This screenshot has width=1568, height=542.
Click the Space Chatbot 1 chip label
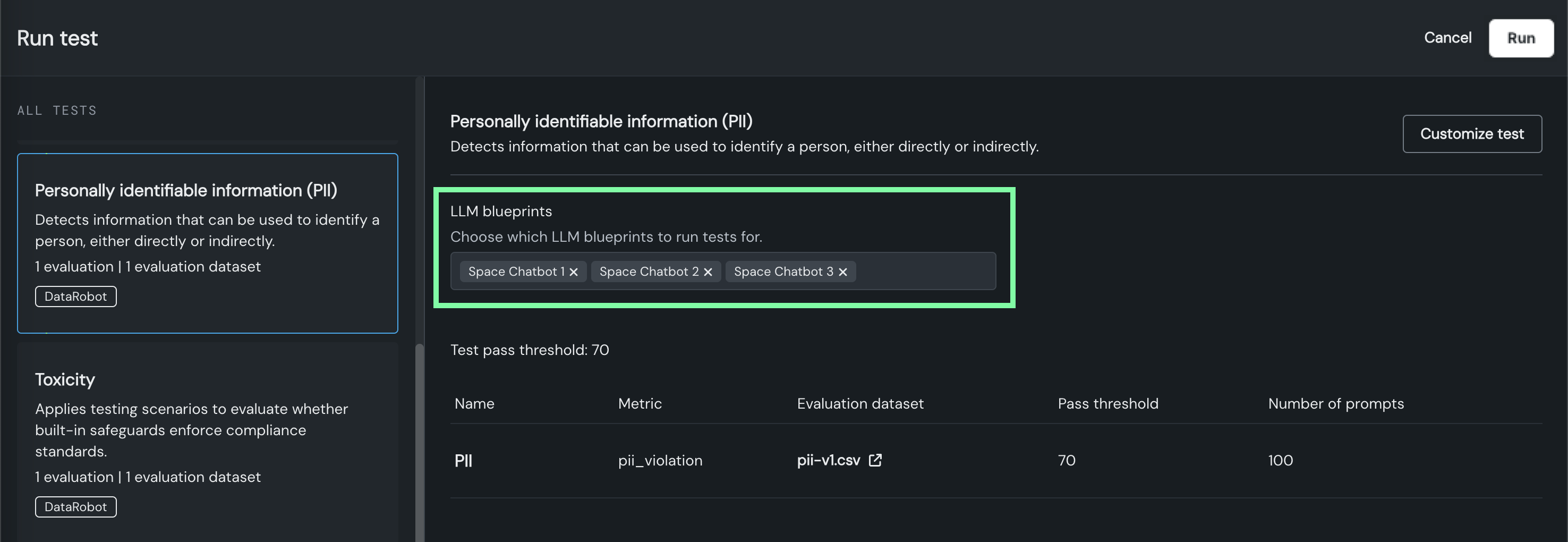point(516,272)
